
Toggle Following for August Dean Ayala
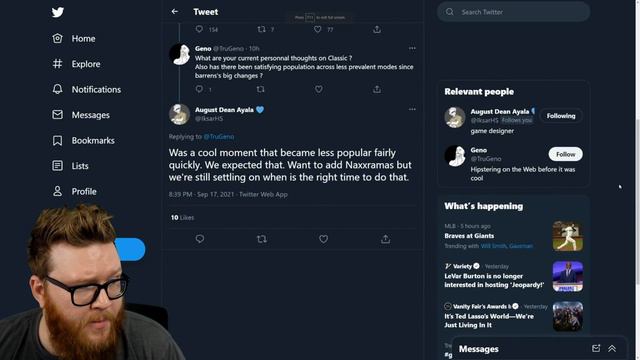tap(561, 116)
